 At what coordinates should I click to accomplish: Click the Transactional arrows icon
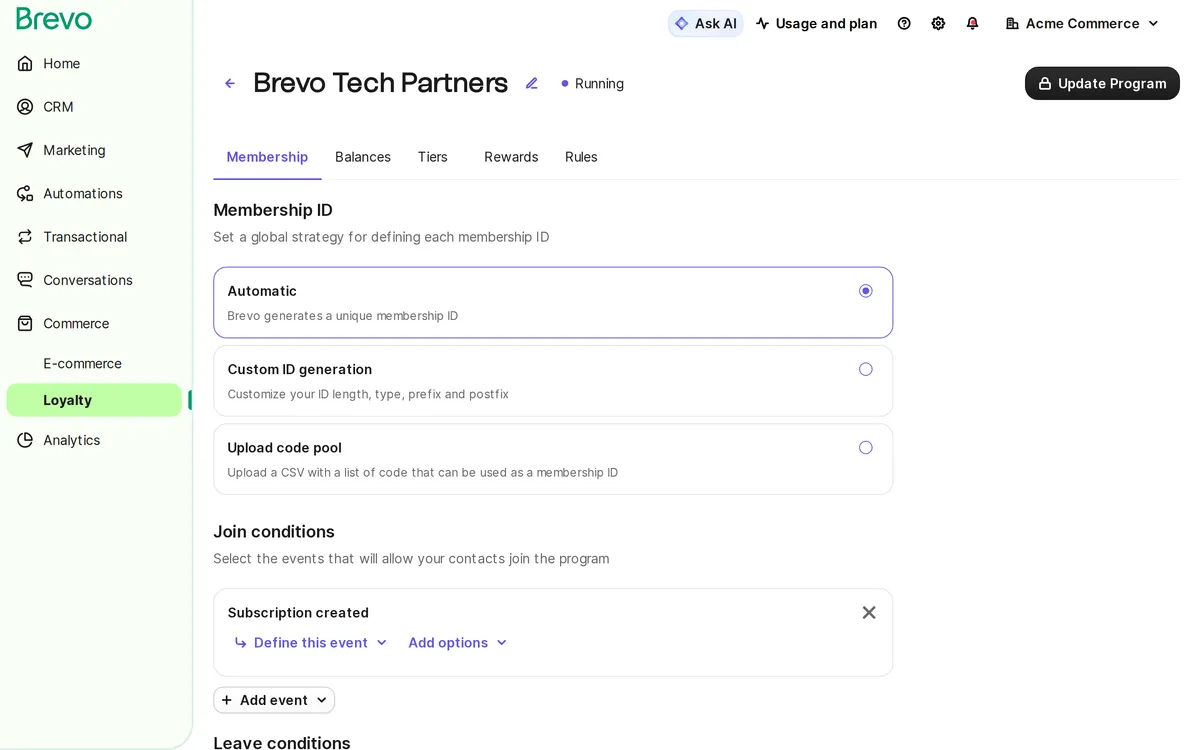pos(25,237)
